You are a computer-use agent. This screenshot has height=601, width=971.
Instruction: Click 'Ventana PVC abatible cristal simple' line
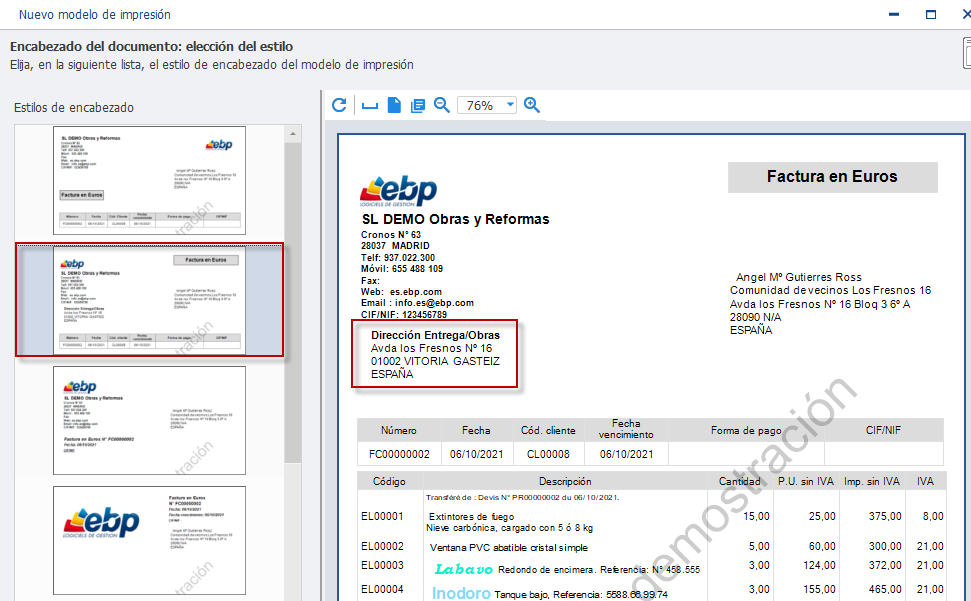(508, 548)
